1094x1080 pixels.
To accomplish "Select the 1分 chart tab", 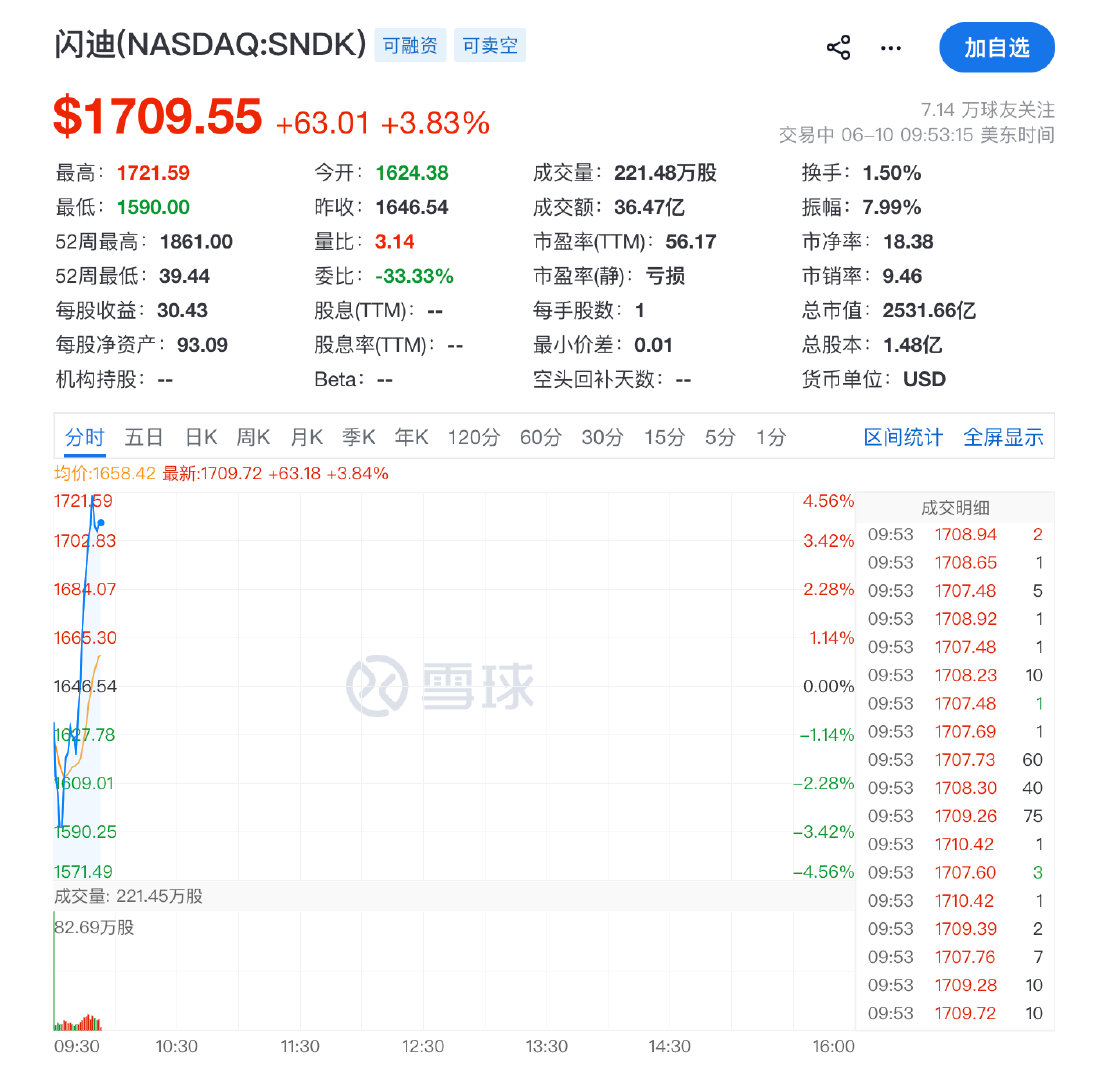I will tap(771, 437).
